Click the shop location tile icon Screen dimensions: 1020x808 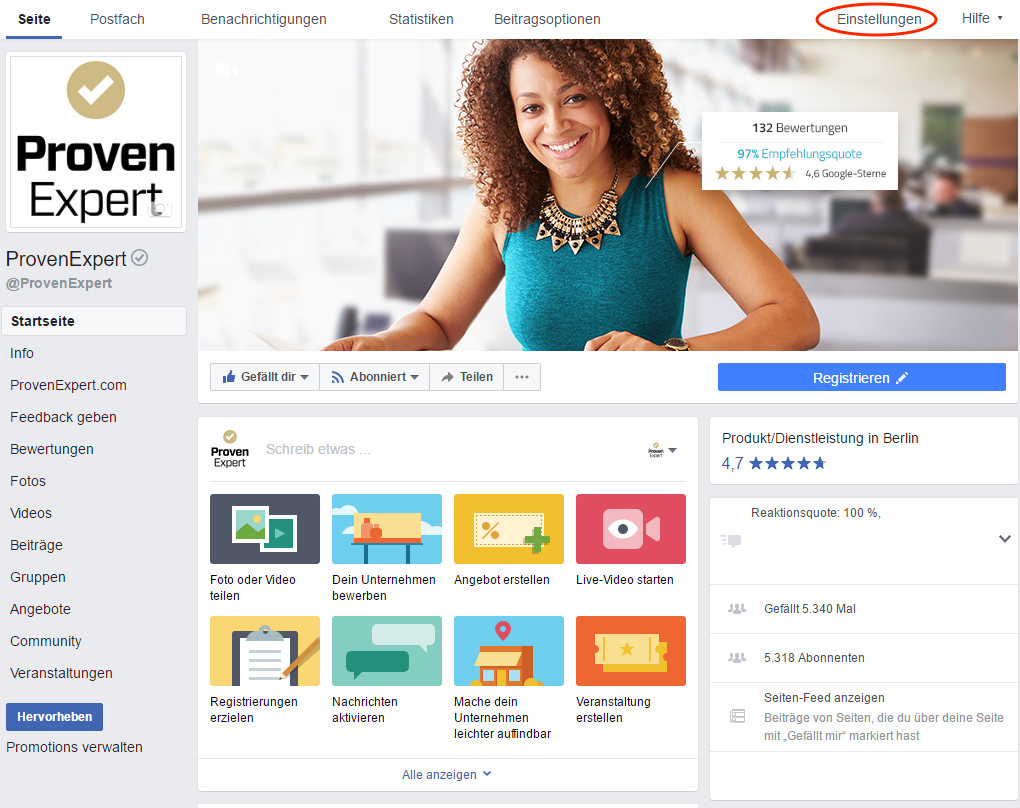tap(509, 651)
